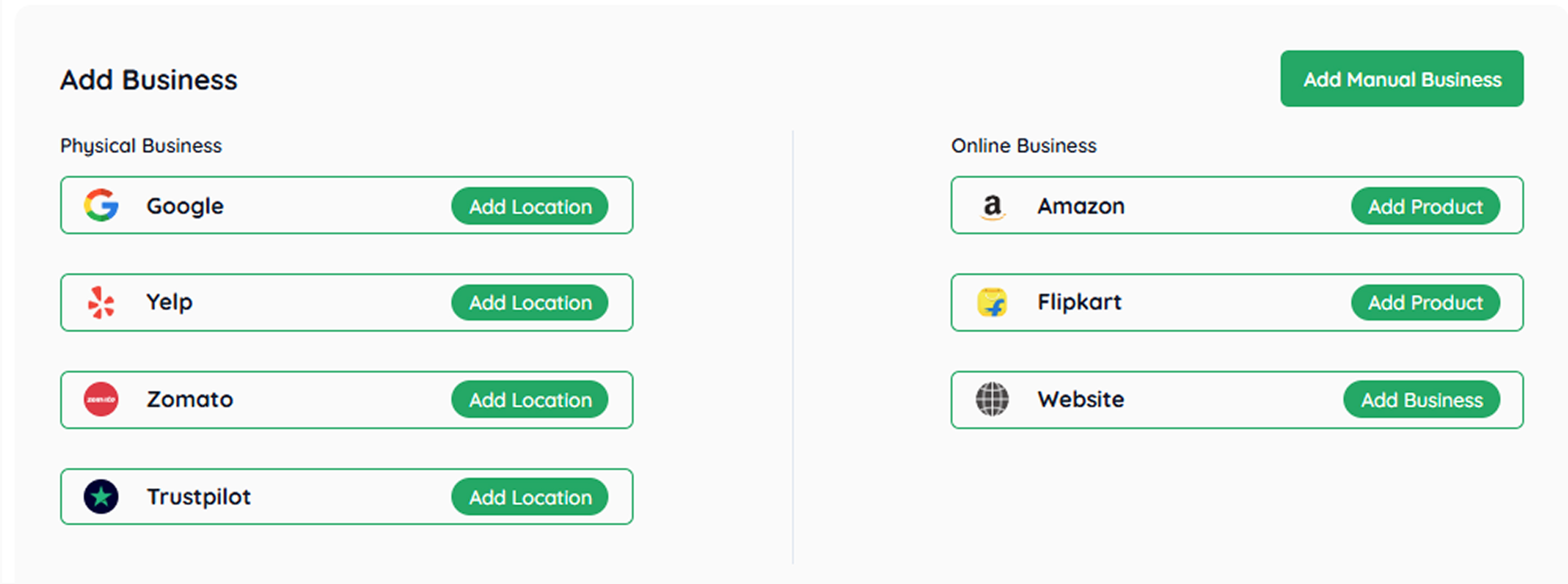Add a location for Zomato
Image resolution: width=1568 pixels, height=584 pixels.
click(x=530, y=400)
